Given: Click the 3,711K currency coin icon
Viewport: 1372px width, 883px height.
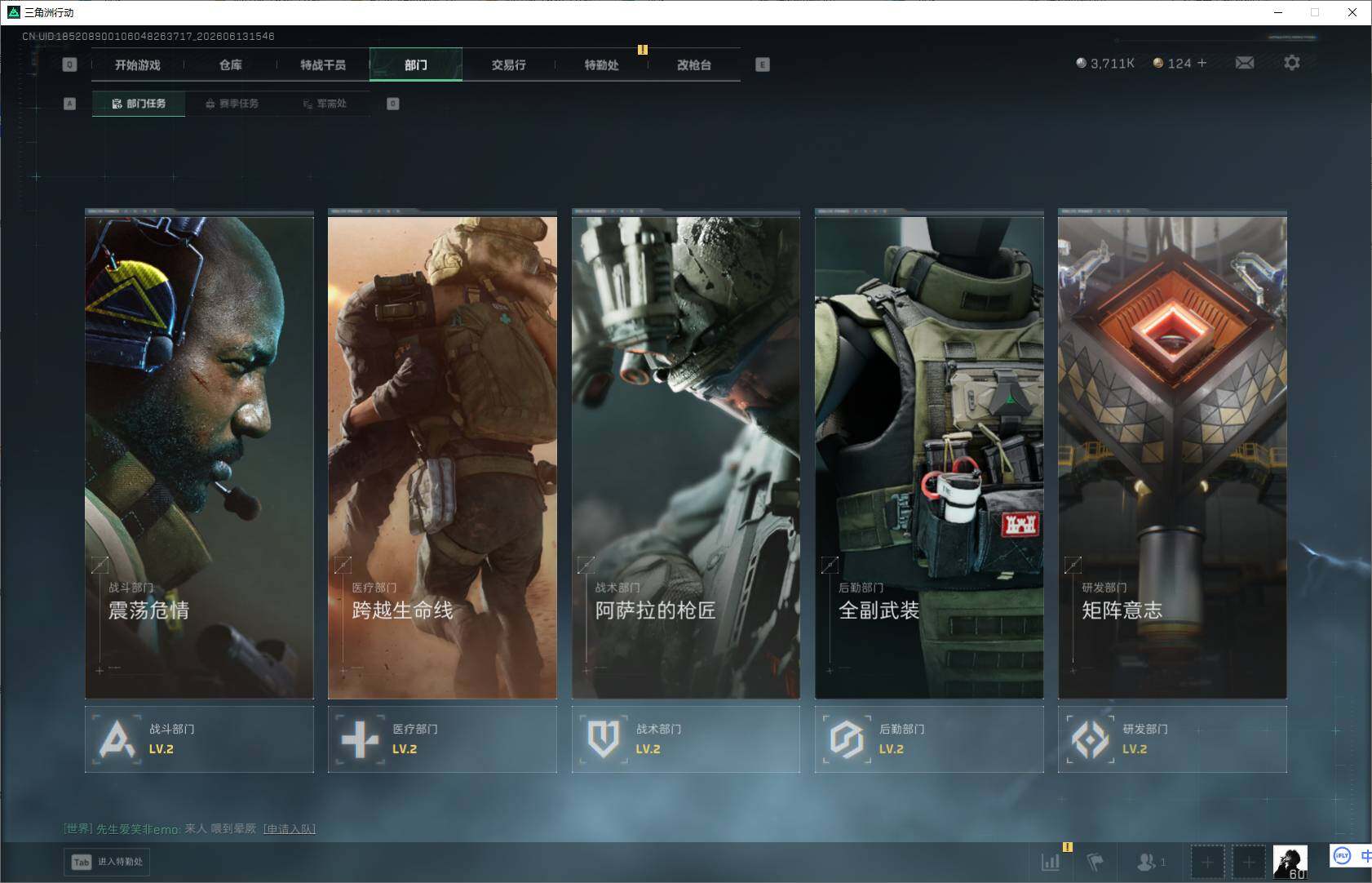Looking at the screenshot, I should (1081, 63).
